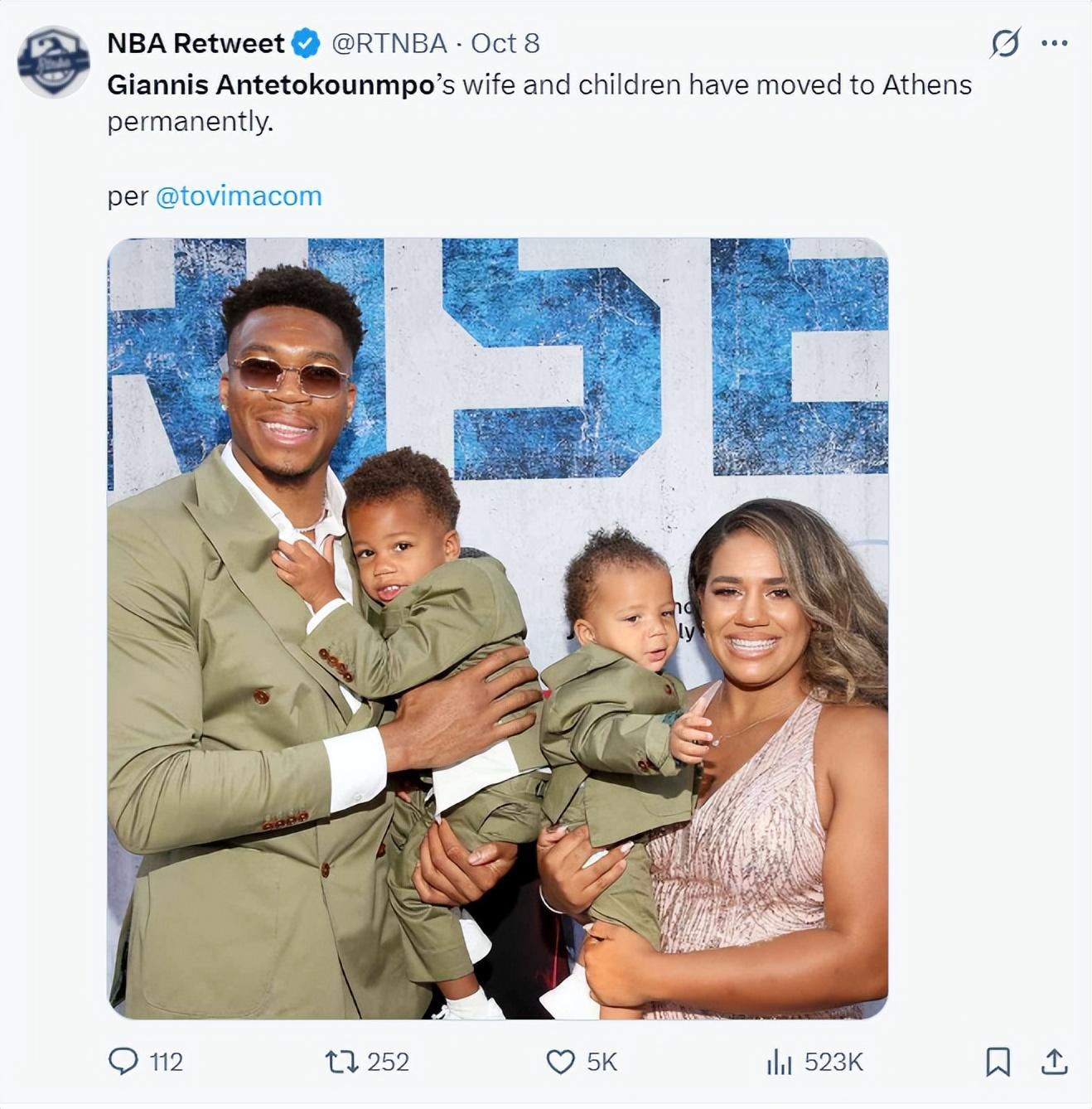Share the post with the upload icon
Screen dimensions: 1092x1109
(x=1054, y=1061)
